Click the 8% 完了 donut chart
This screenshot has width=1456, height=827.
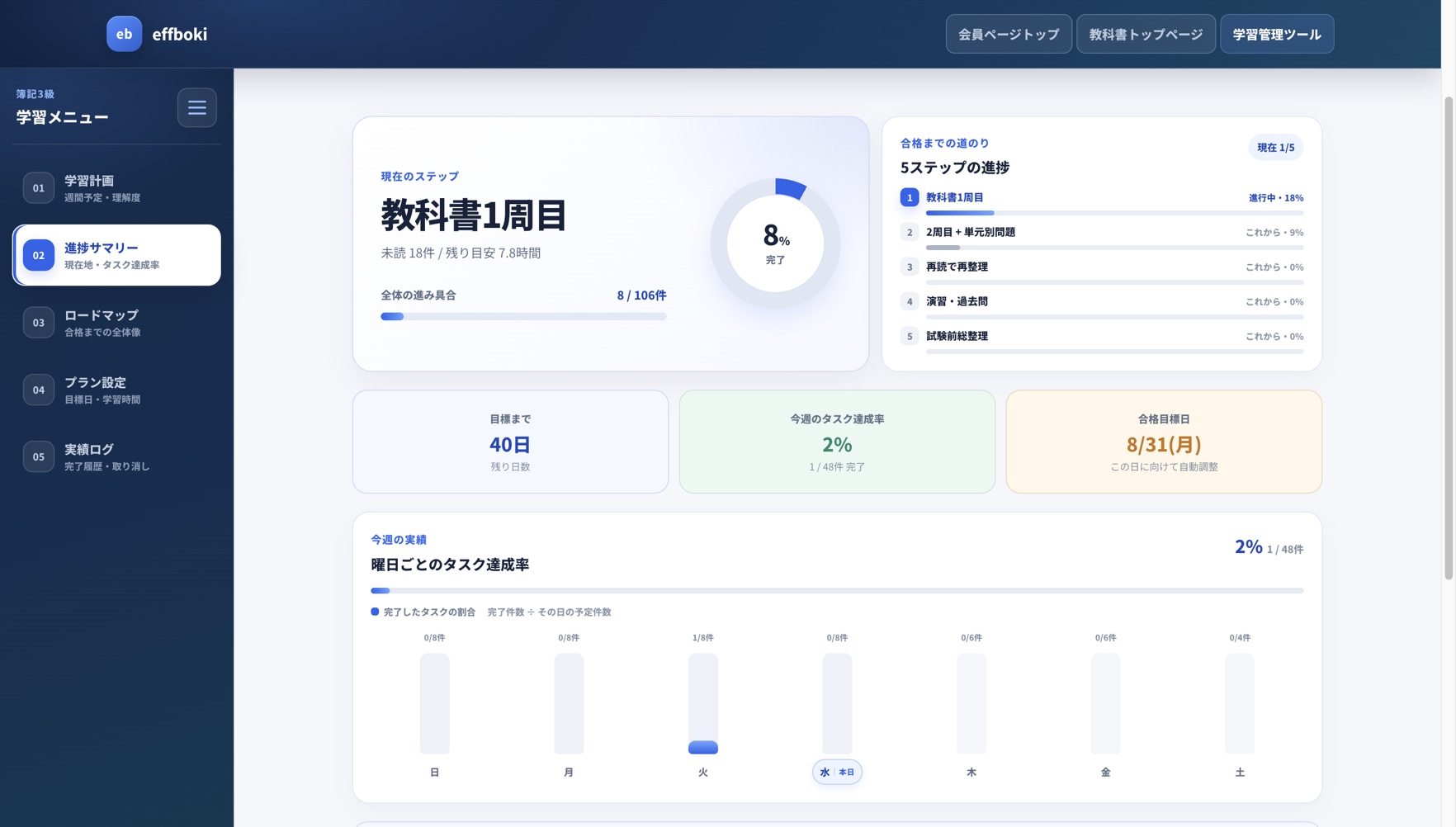(x=775, y=243)
